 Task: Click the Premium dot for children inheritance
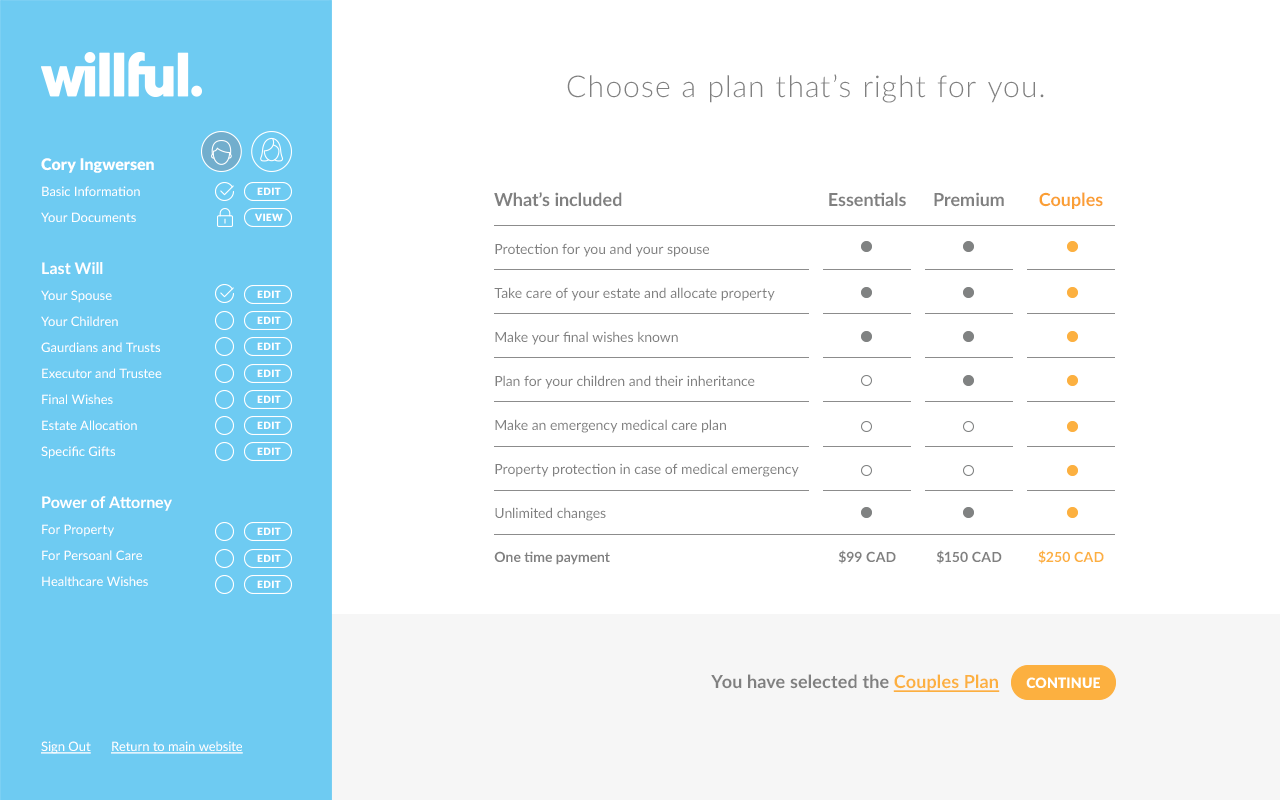click(x=968, y=381)
